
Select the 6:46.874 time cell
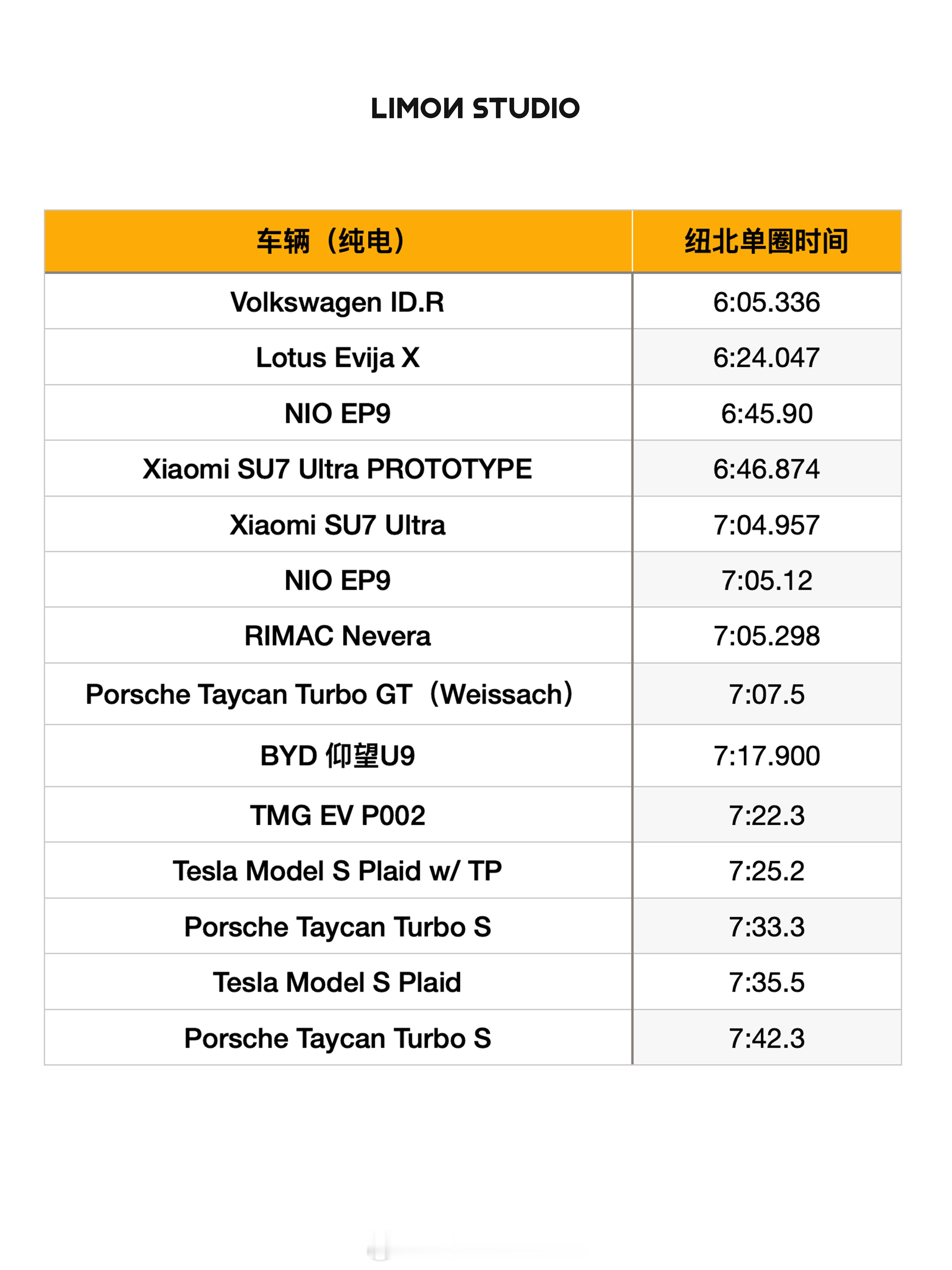tap(767, 468)
